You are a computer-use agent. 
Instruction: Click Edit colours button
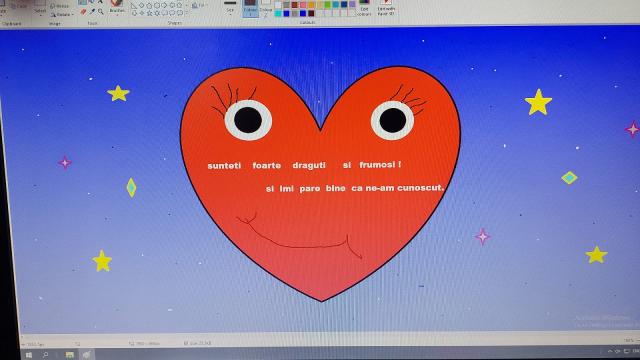(x=364, y=8)
